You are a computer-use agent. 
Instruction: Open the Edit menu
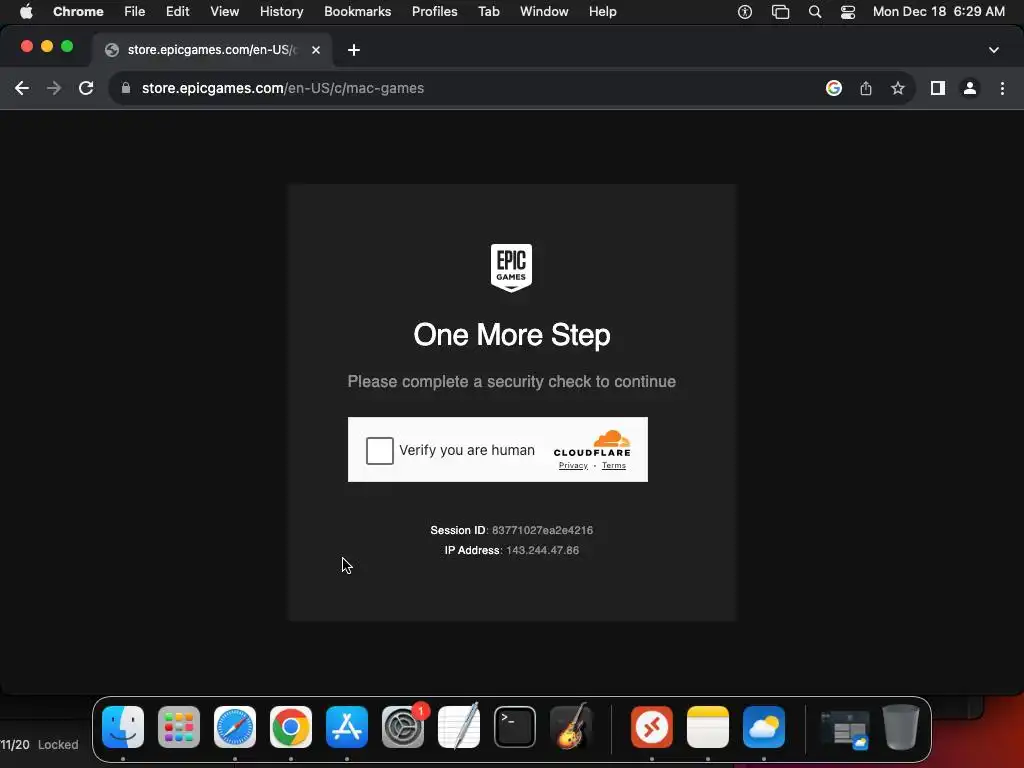[177, 11]
